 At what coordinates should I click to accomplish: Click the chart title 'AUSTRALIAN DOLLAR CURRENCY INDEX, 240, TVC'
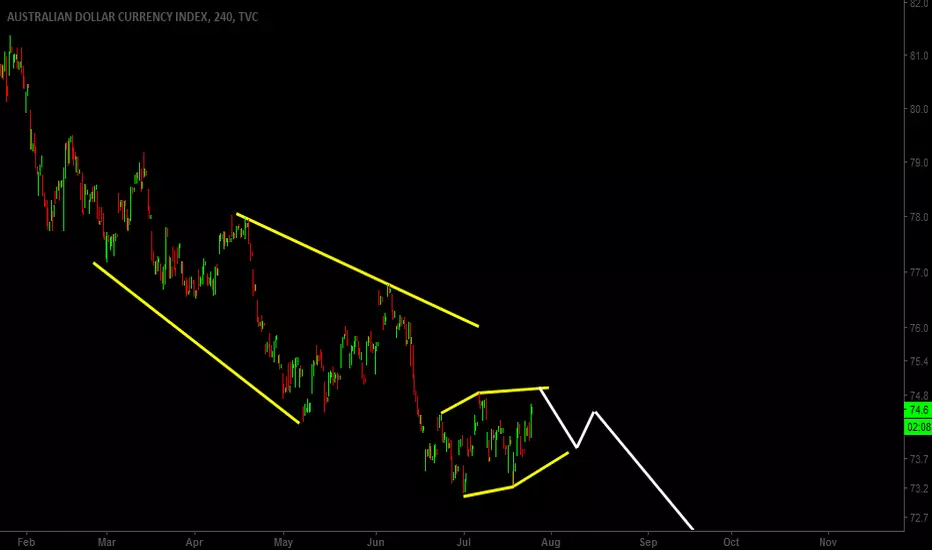click(x=133, y=17)
